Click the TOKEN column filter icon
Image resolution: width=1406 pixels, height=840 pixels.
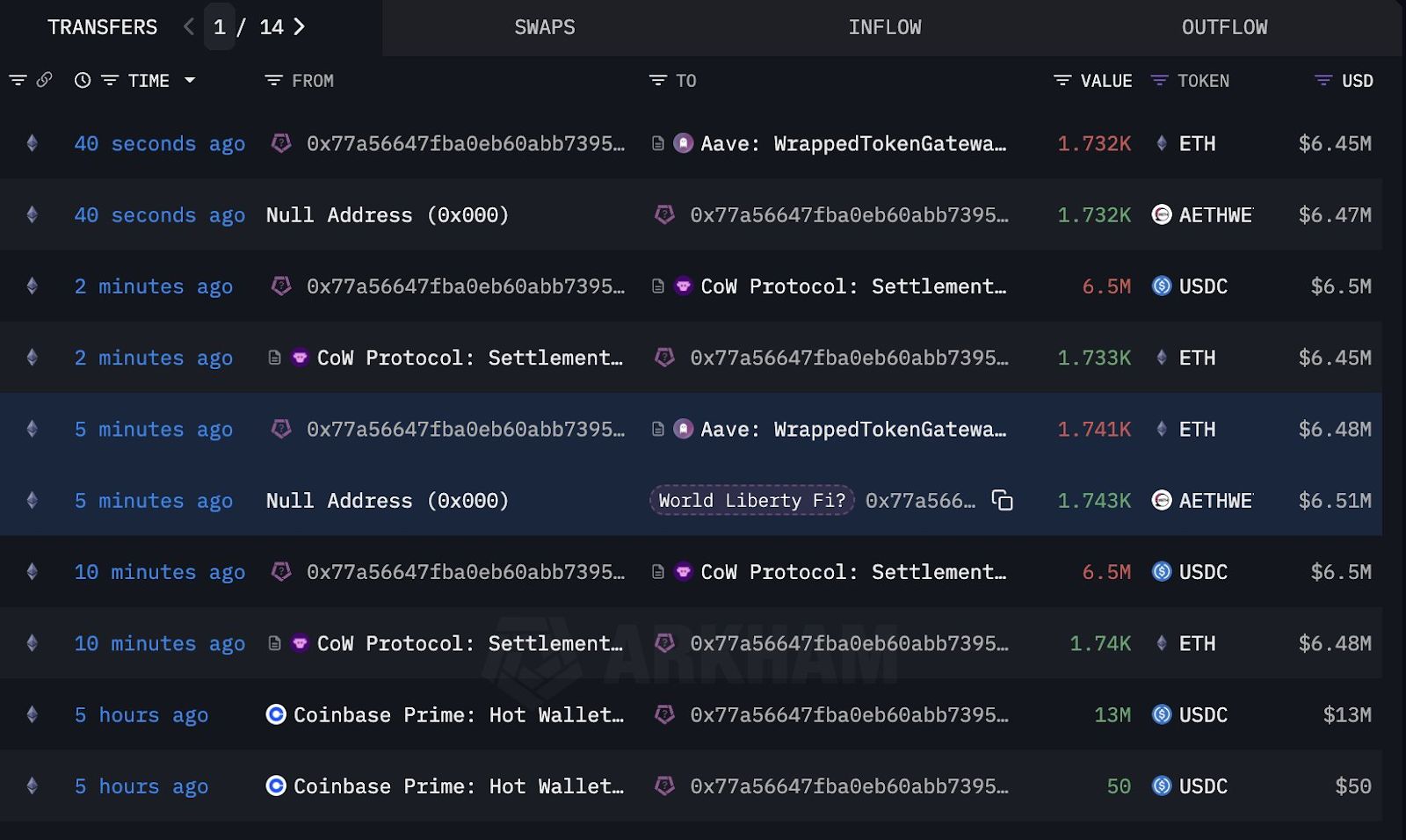[x=1159, y=81]
